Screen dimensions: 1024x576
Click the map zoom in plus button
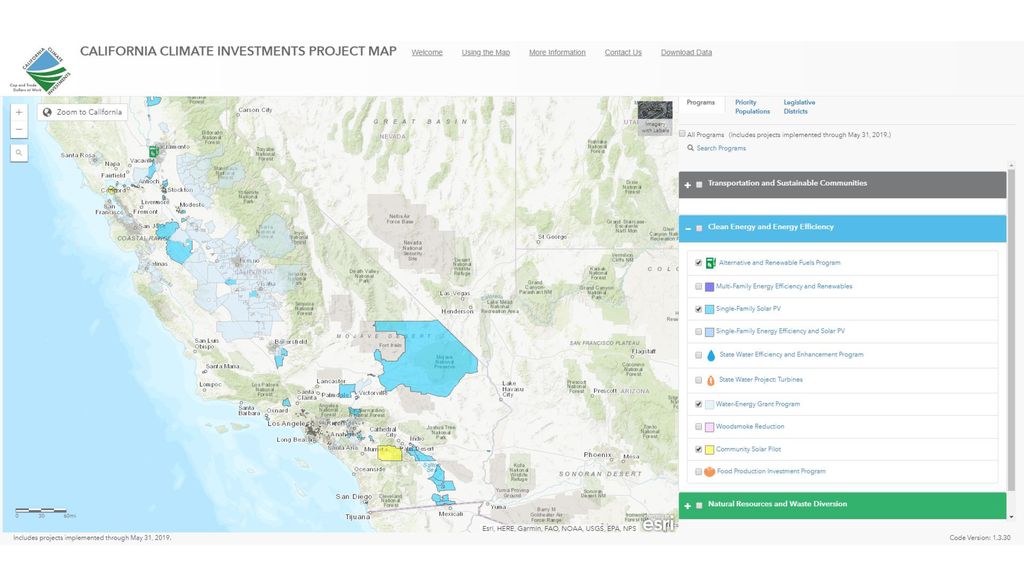click(x=19, y=112)
